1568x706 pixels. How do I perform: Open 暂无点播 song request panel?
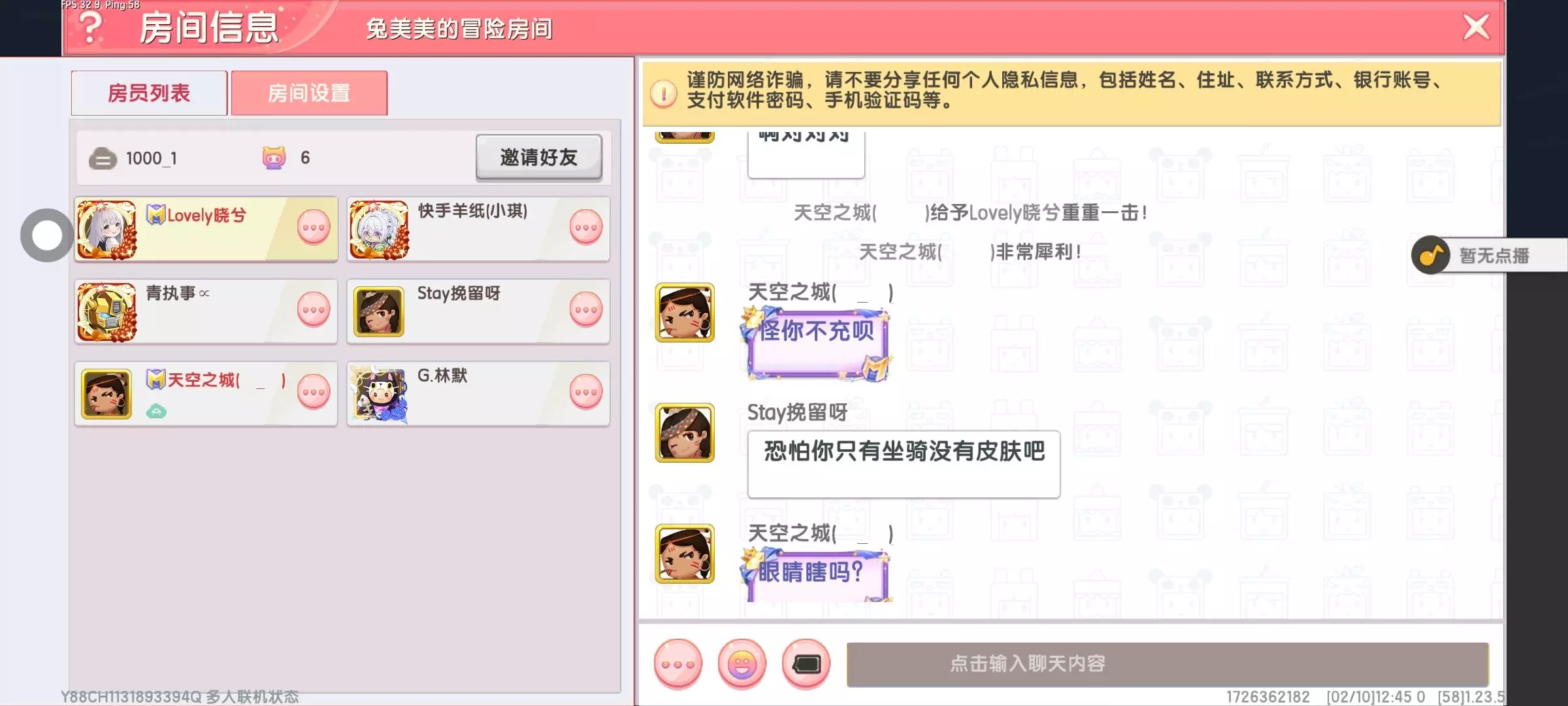1494,256
